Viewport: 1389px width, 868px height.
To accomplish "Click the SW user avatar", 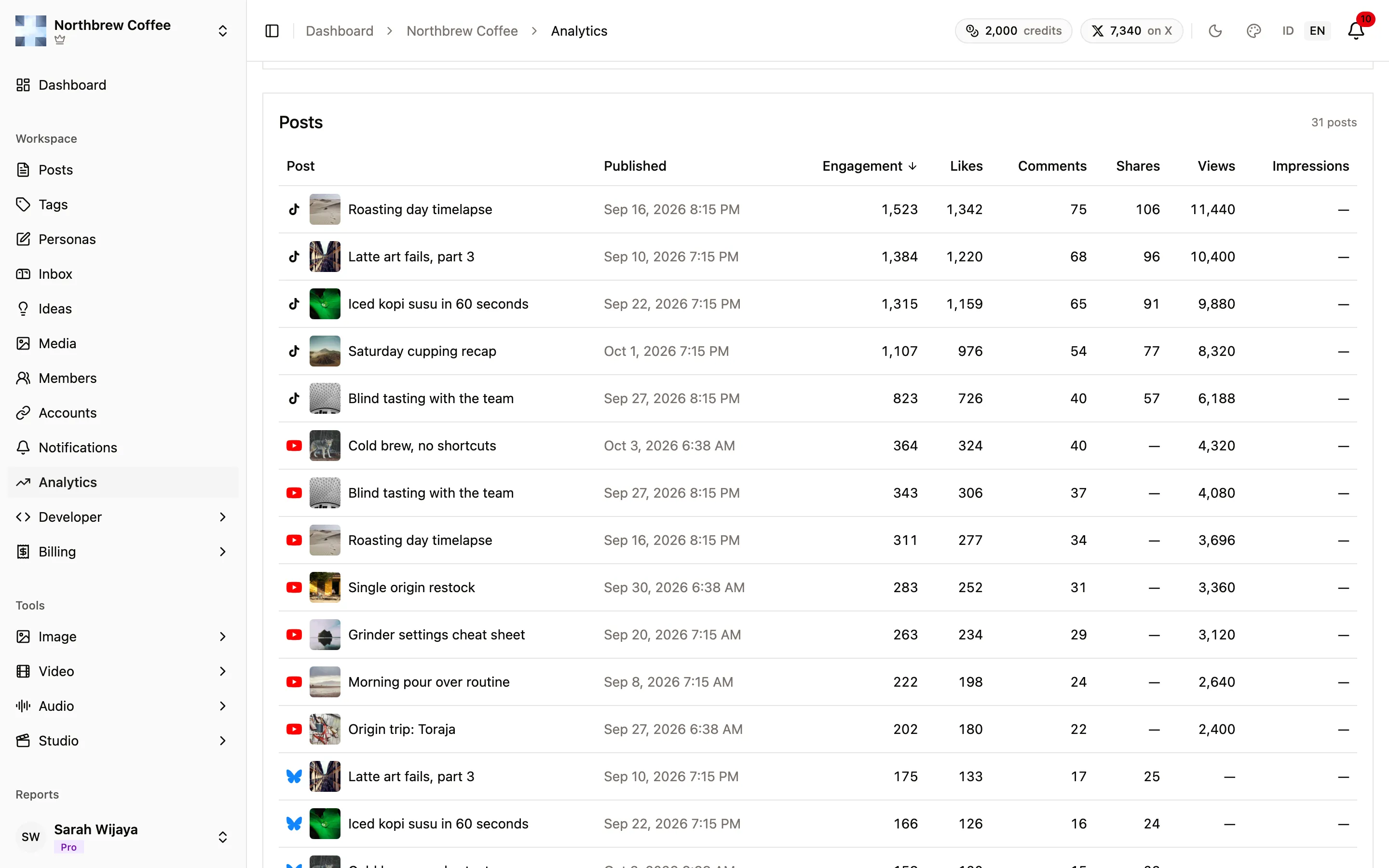I will [30, 837].
